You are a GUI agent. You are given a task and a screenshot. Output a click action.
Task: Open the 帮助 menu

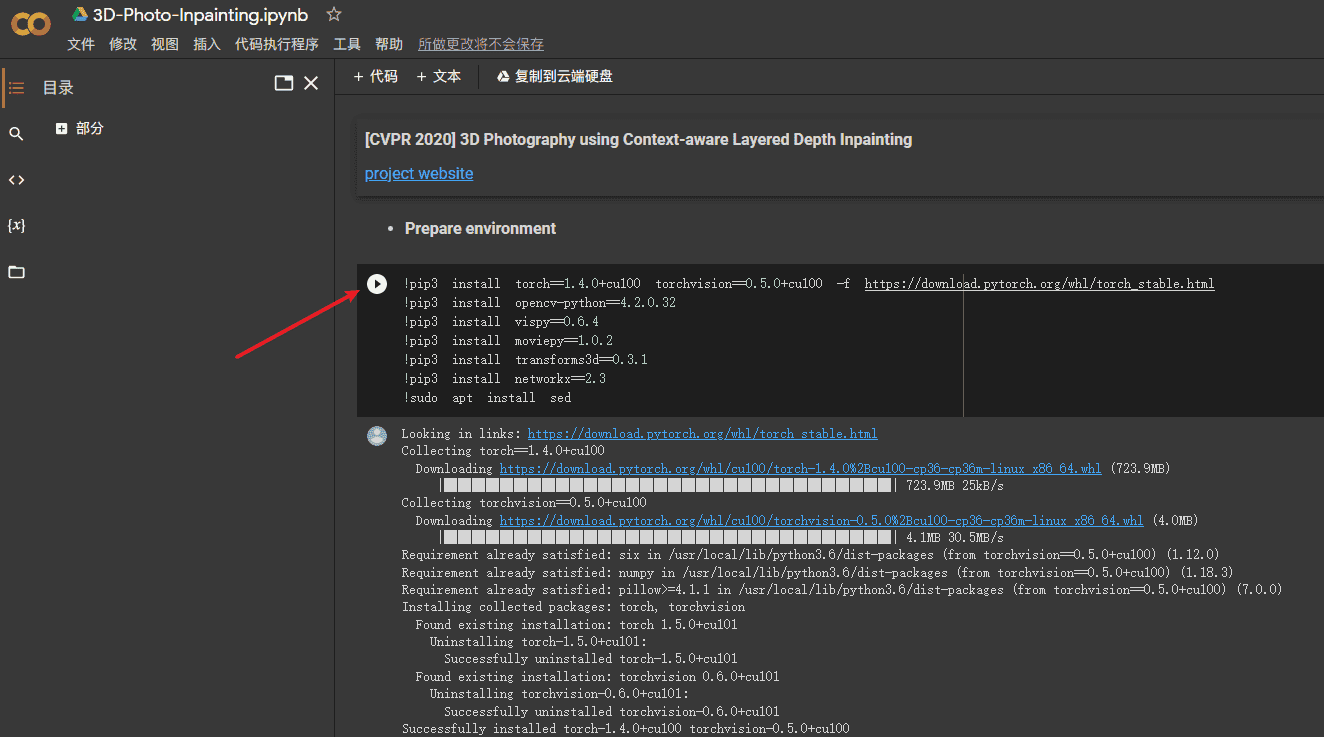pos(389,44)
